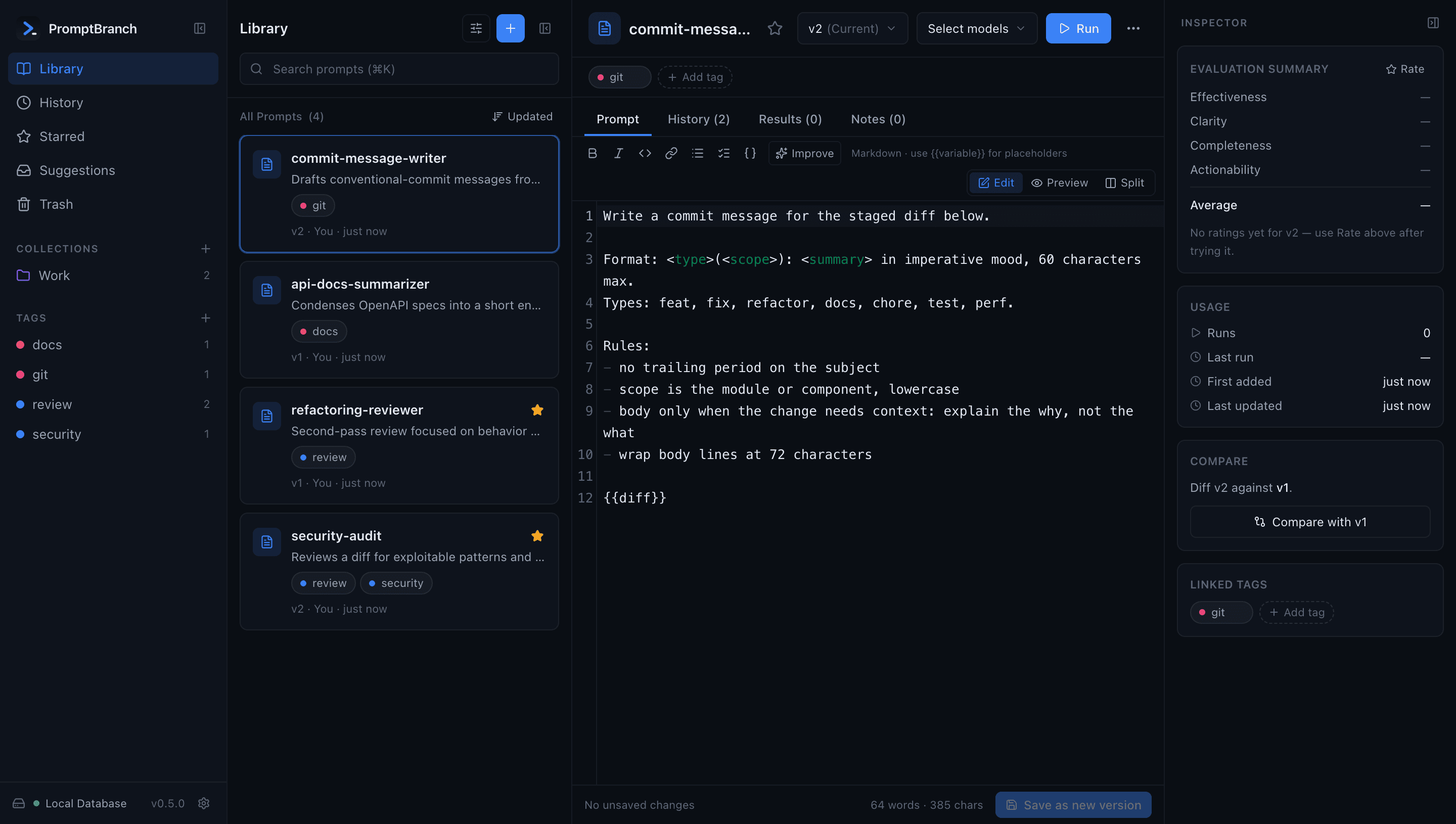Click the git tag chip under prompt title

point(619,77)
